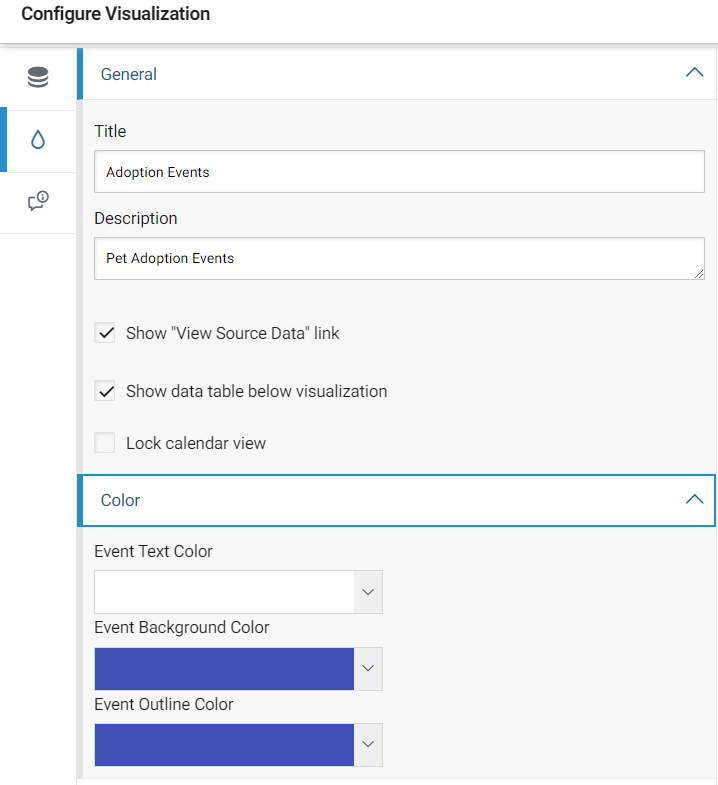Image resolution: width=718 pixels, height=785 pixels.
Task: Open Event Text Color dropdown arrow
Action: pos(368,592)
